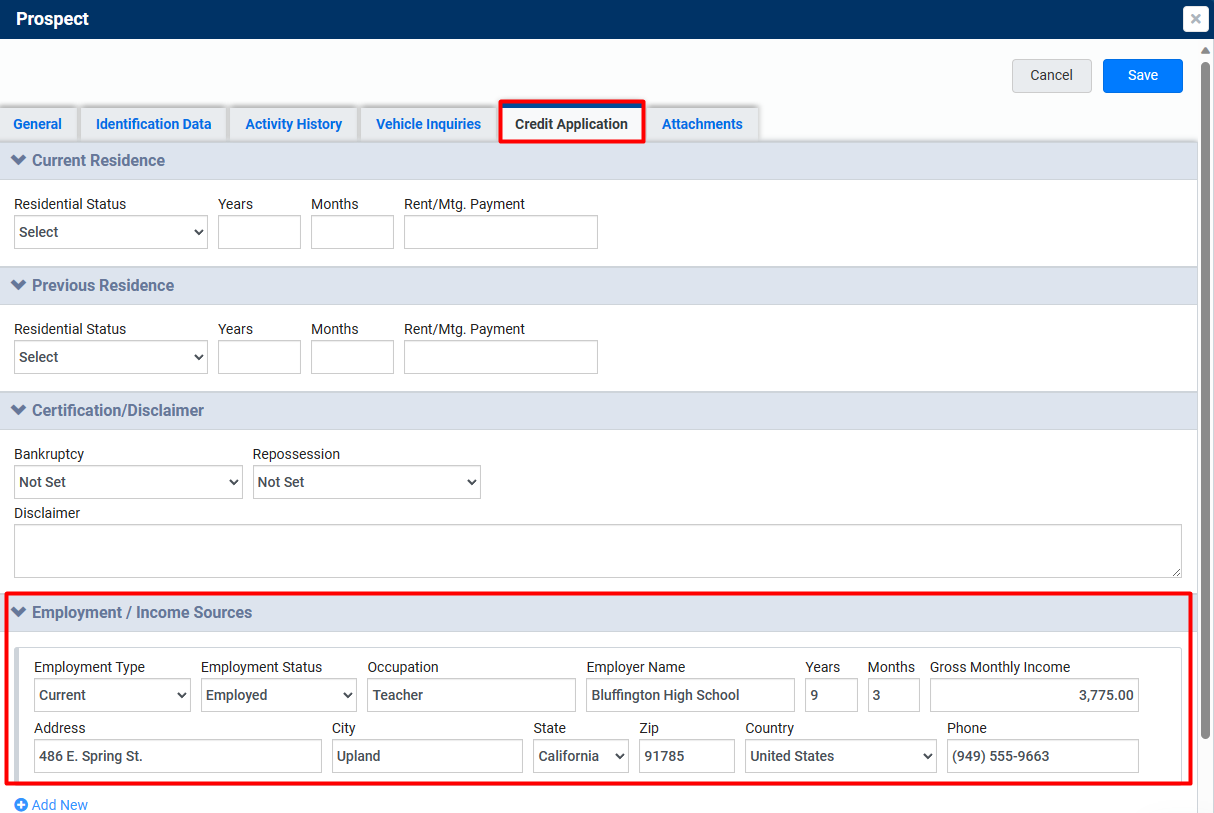Click the Current Residence Years field
This screenshot has width=1214, height=813.
(x=260, y=232)
